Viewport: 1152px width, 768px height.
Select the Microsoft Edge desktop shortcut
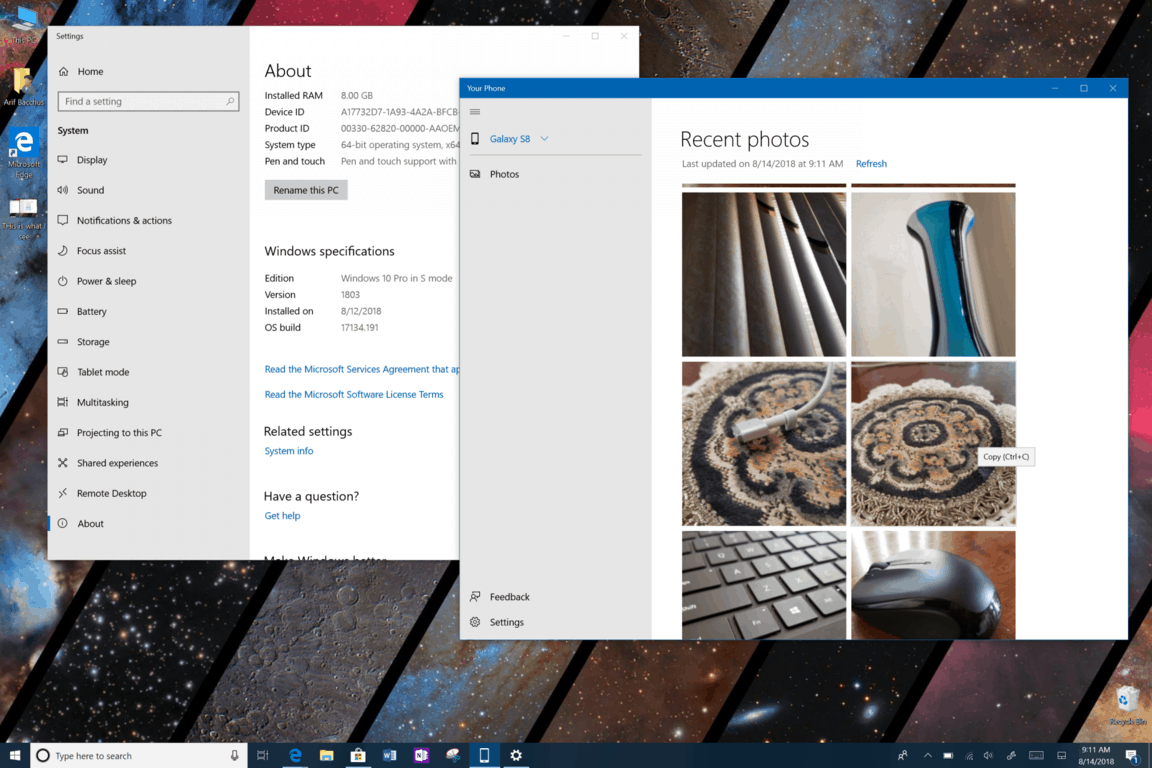click(24, 154)
